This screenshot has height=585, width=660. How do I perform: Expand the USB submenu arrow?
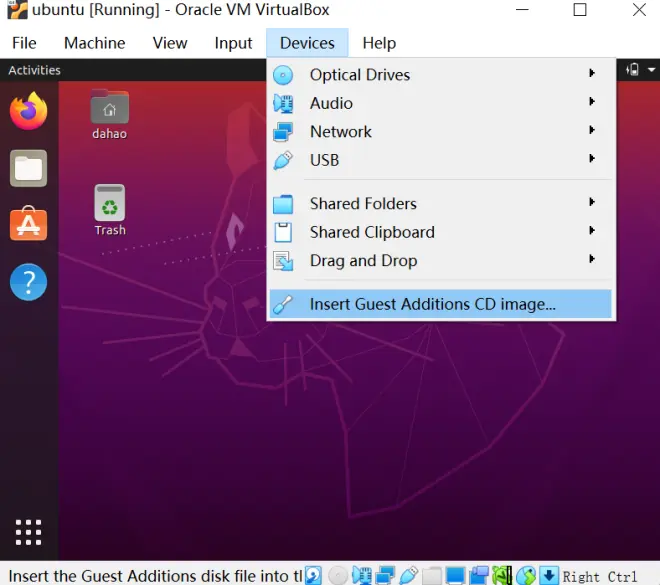(592, 159)
